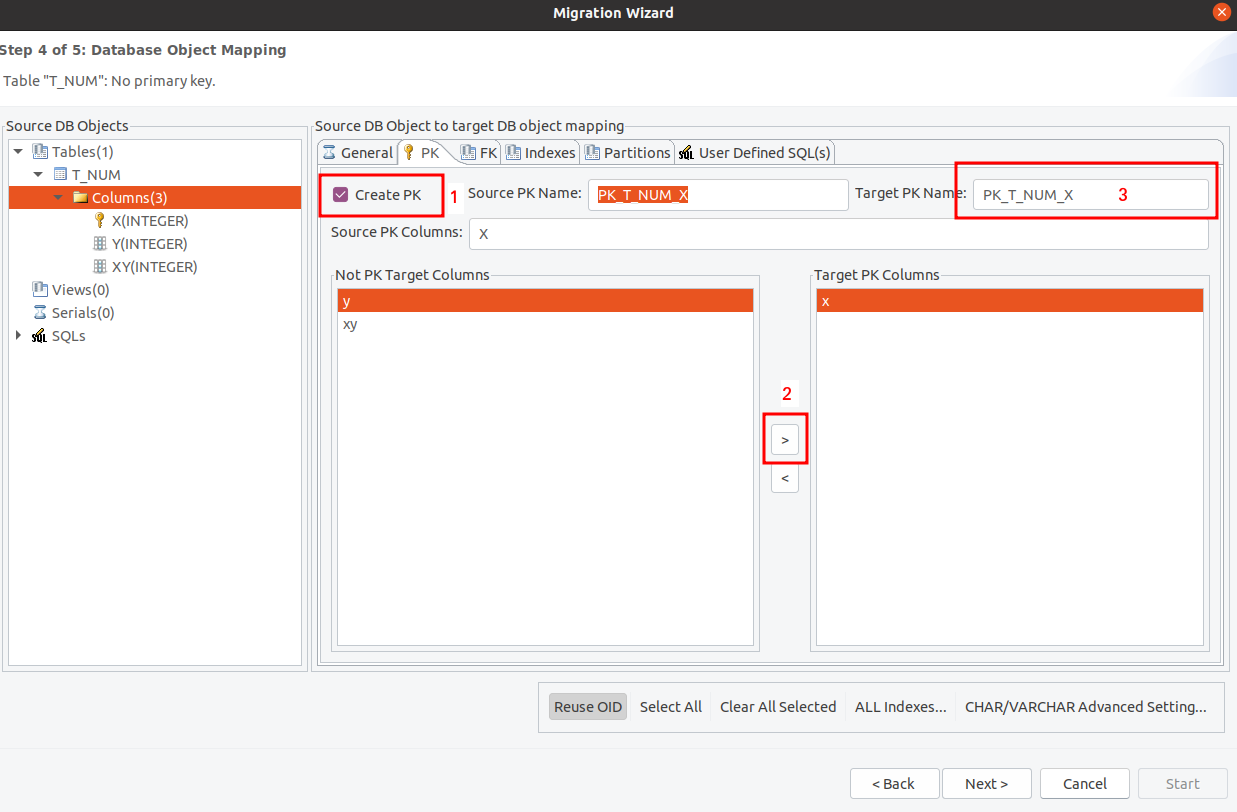Image resolution: width=1237 pixels, height=812 pixels.
Task: Select xy in Not PK Target Columns
Action: 351,325
